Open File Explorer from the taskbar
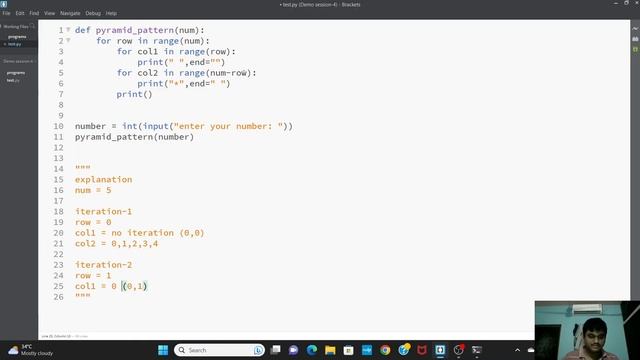 [x=330, y=350]
